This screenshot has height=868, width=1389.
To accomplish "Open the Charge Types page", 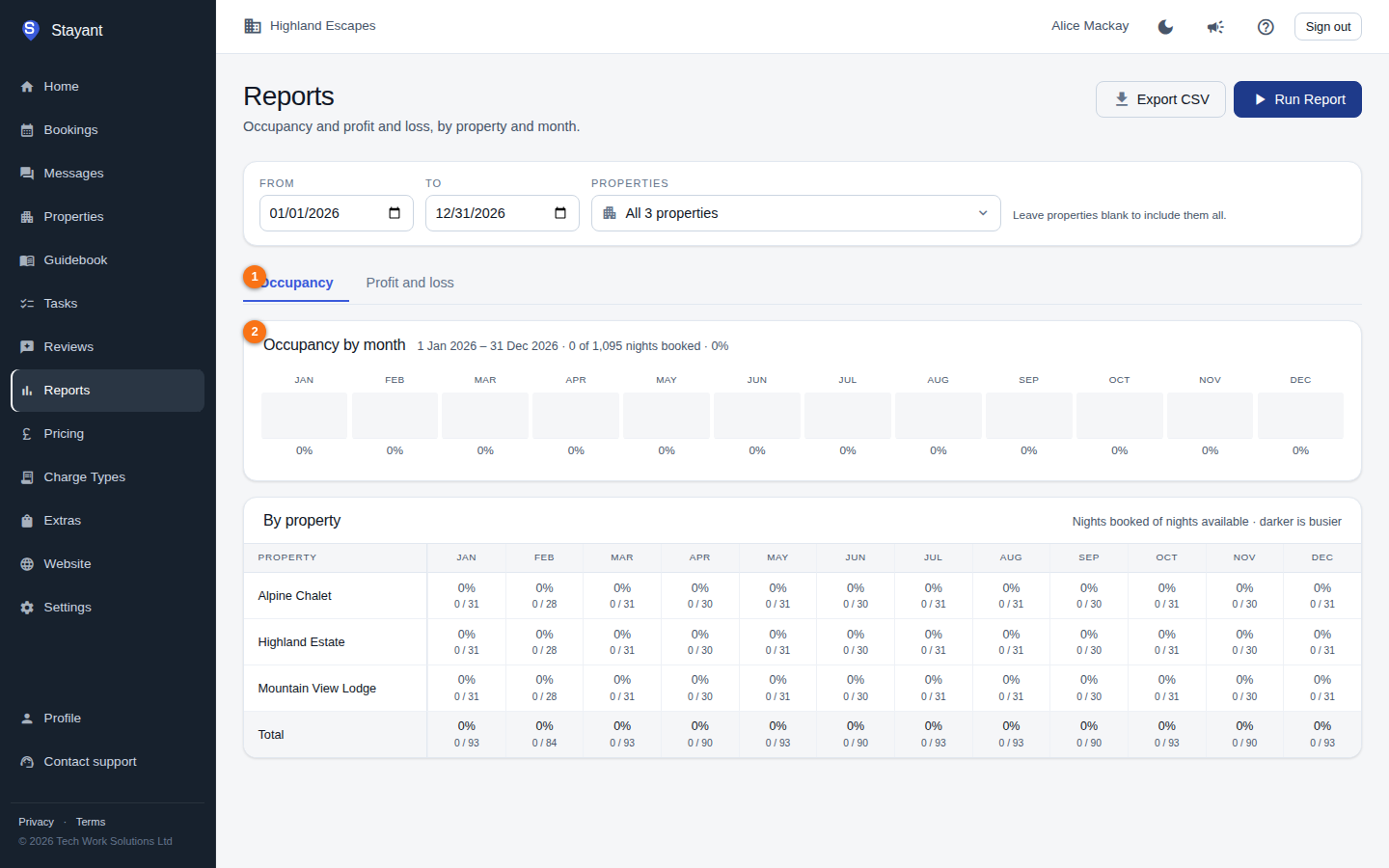I will pos(107,477).
